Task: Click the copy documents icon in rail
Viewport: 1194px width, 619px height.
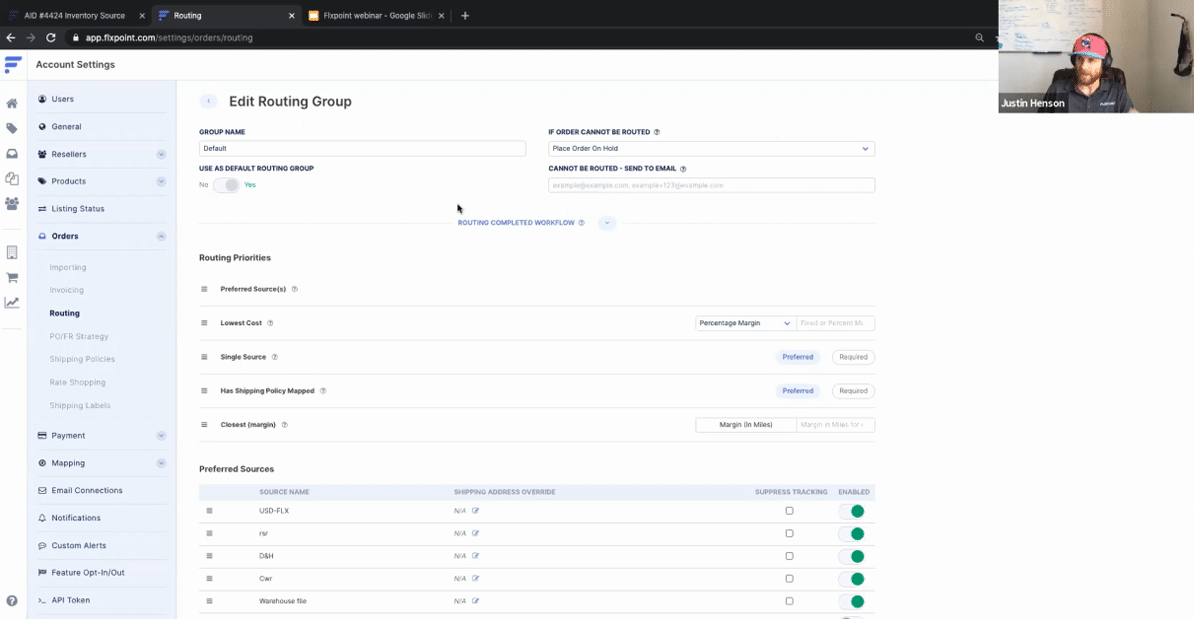Action: coord(12,179)
